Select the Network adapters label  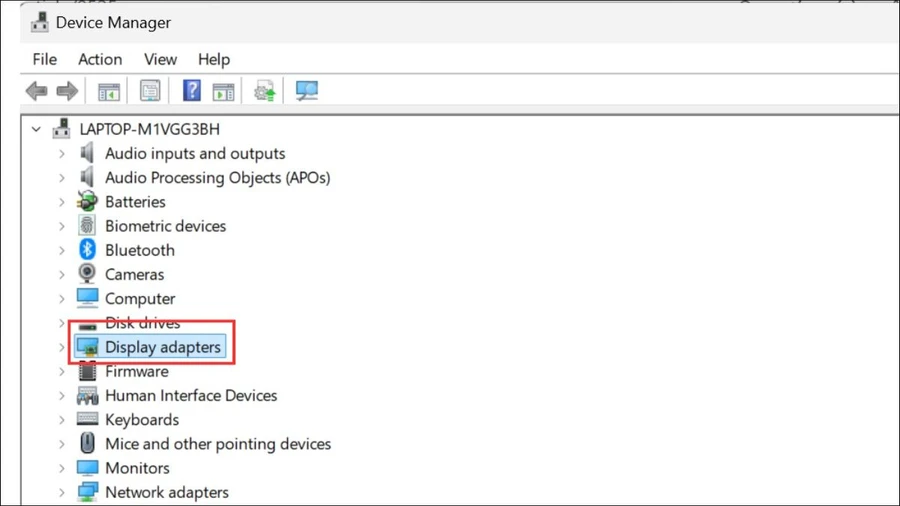click(x=166, y=492)
